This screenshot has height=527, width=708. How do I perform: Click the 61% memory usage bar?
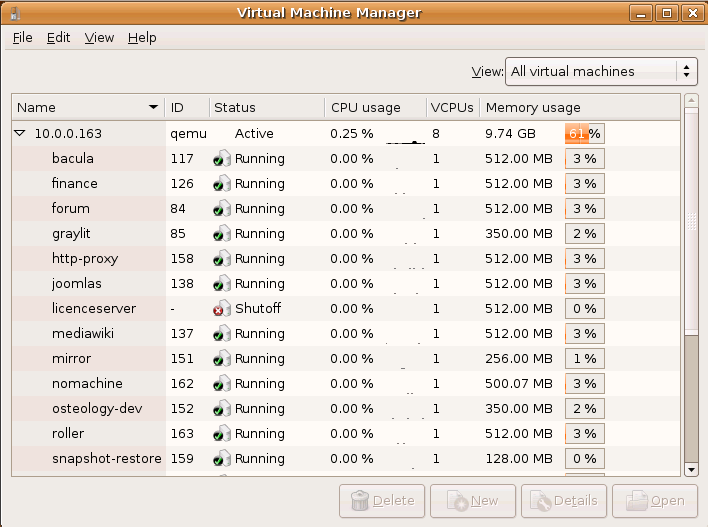tap(584, 133)
